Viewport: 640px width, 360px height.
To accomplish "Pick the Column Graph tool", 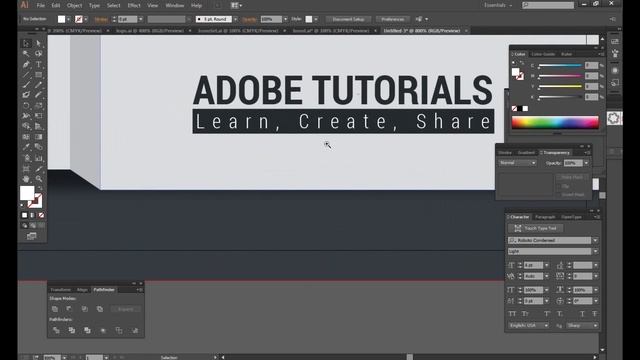I will click(x=39, y=158).
